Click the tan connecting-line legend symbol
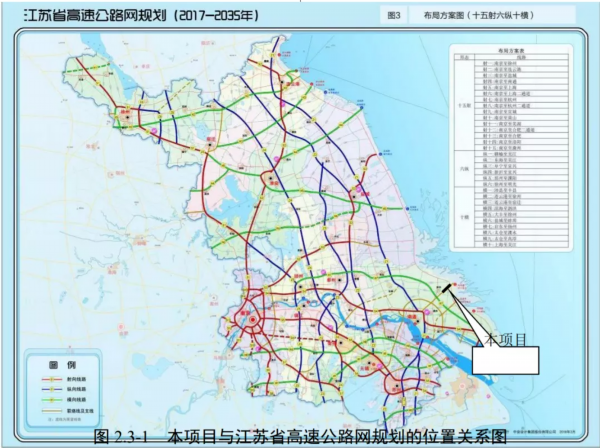Viewport: 600px width, 448px height. [50, 411]
